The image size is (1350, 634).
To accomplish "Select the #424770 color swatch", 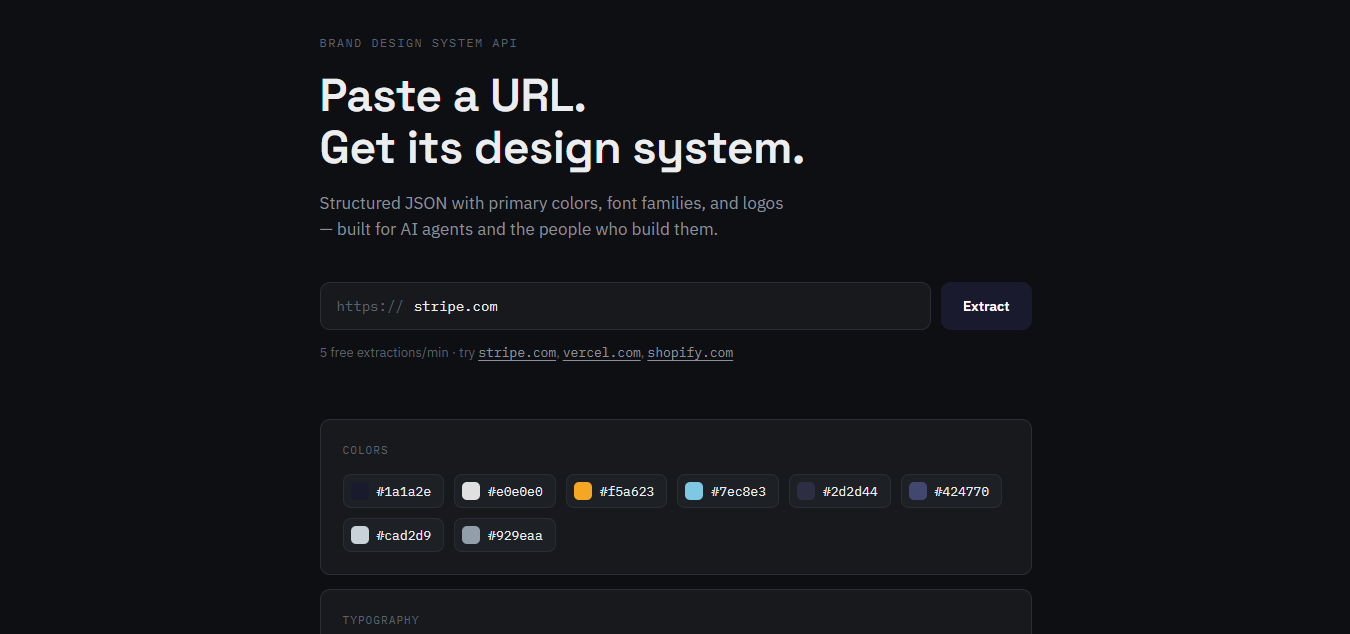I will [x=951, y=491].
